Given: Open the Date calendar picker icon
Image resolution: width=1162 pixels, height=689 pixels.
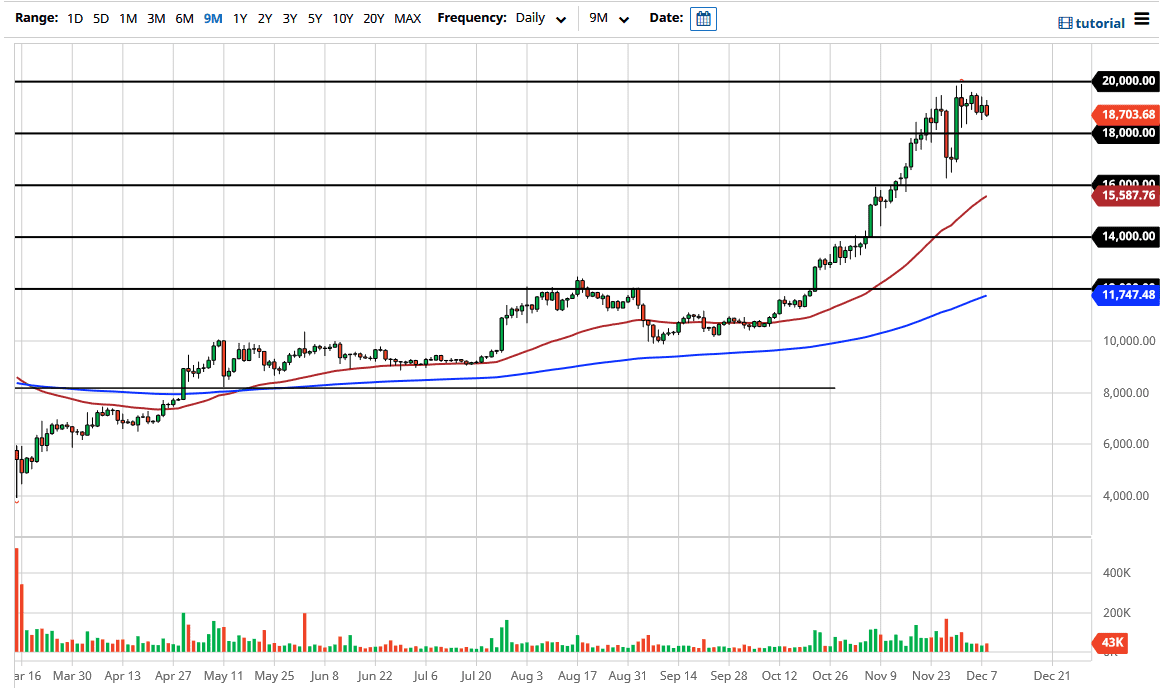Looking at the screenshot, I should [703, 18].
